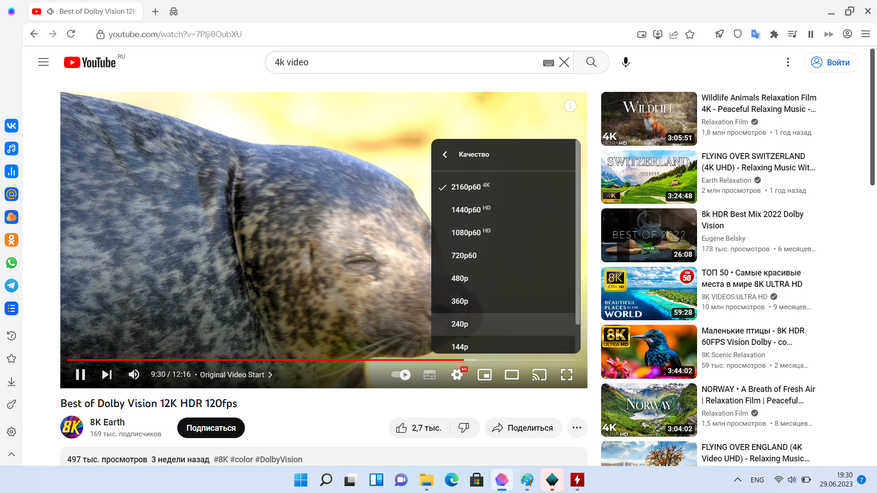This screenshot has height=493, width=877.
Task: Go back from Quality menu
Action: 445,155
